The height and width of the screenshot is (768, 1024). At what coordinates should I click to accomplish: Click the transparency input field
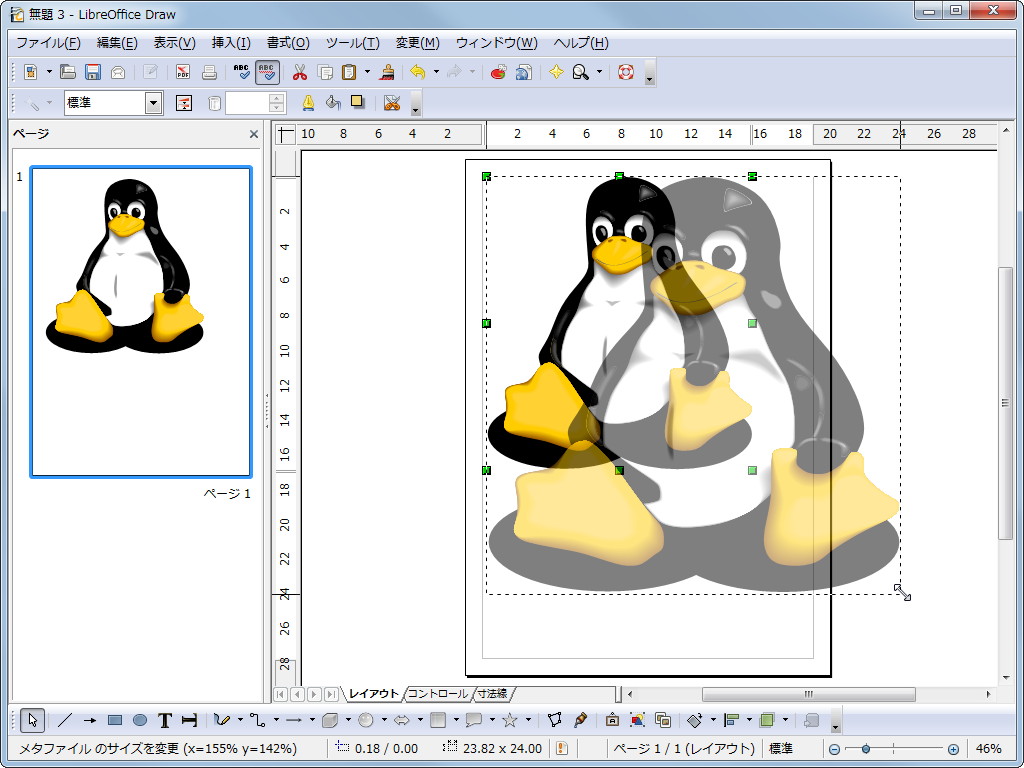pos(247,103)
